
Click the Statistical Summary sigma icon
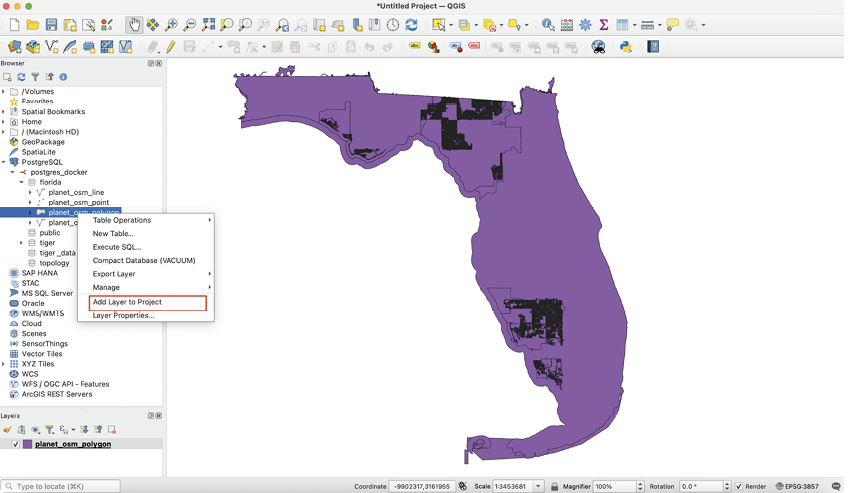(604, 25)
